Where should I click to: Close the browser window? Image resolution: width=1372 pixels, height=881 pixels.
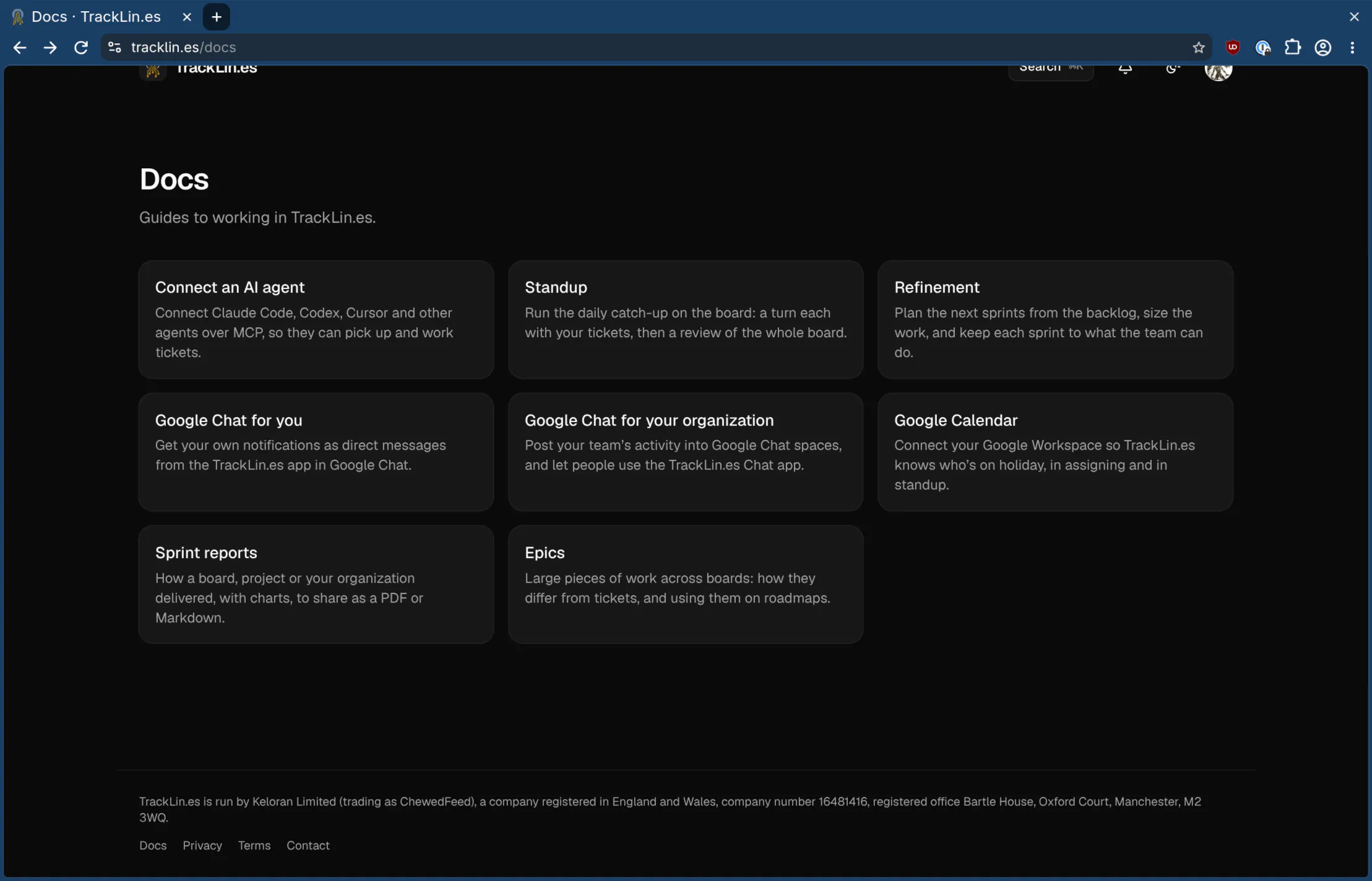coord(1354,17)
